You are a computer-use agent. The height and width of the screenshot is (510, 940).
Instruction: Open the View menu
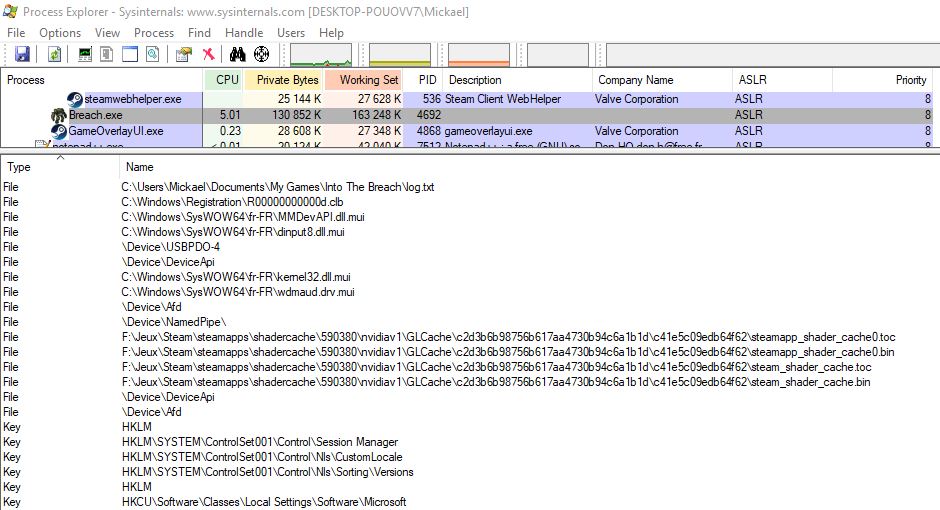pos(107,33)
